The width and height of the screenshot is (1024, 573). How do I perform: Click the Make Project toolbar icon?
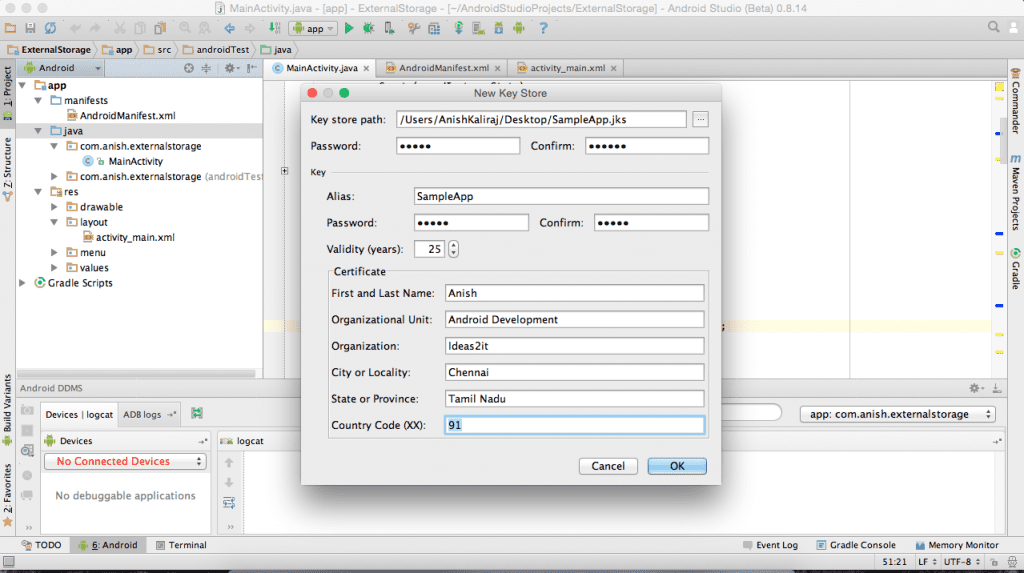coord(275,28)
